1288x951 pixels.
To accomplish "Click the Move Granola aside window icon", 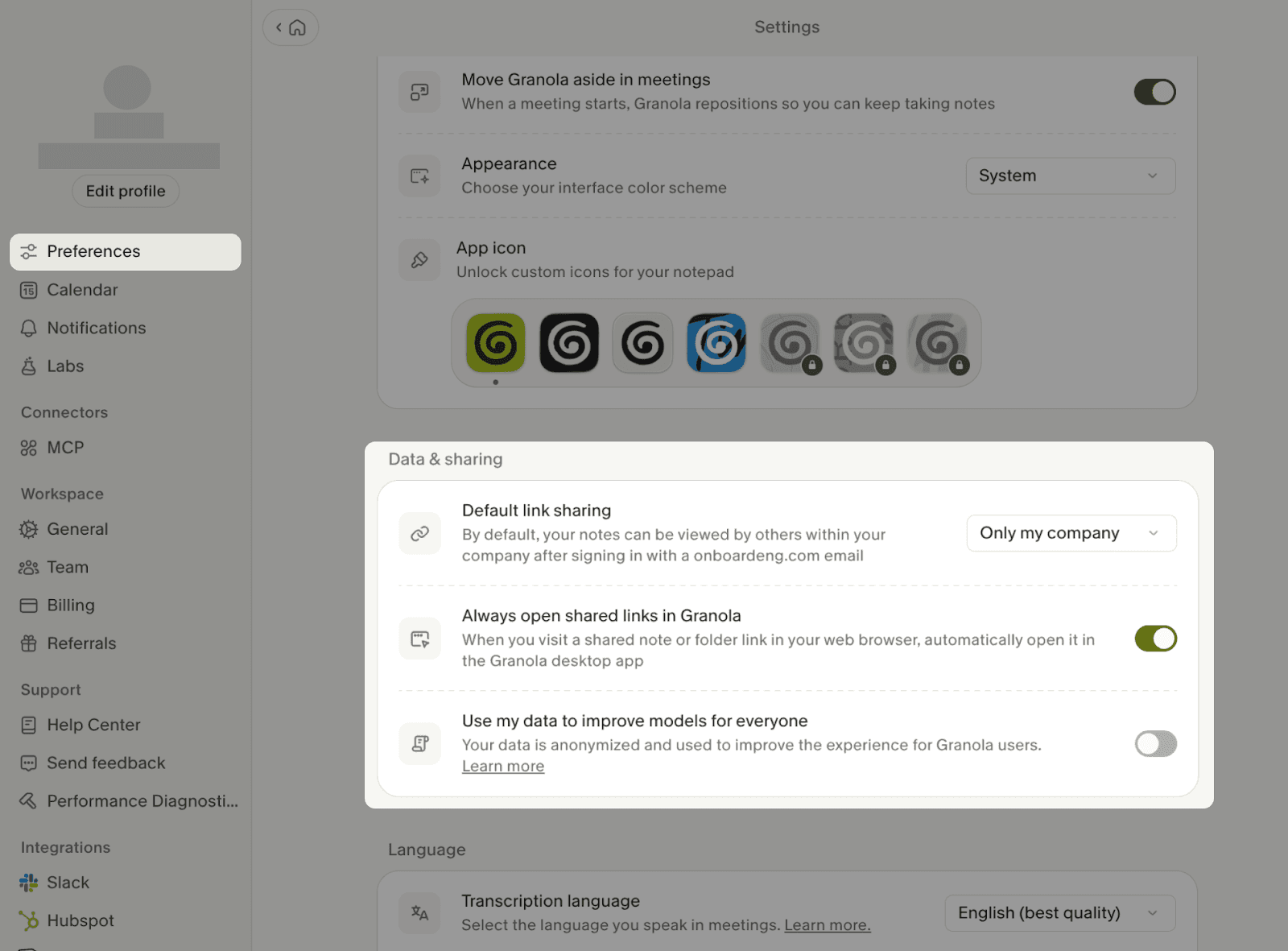I will click(x=419, y=92).
